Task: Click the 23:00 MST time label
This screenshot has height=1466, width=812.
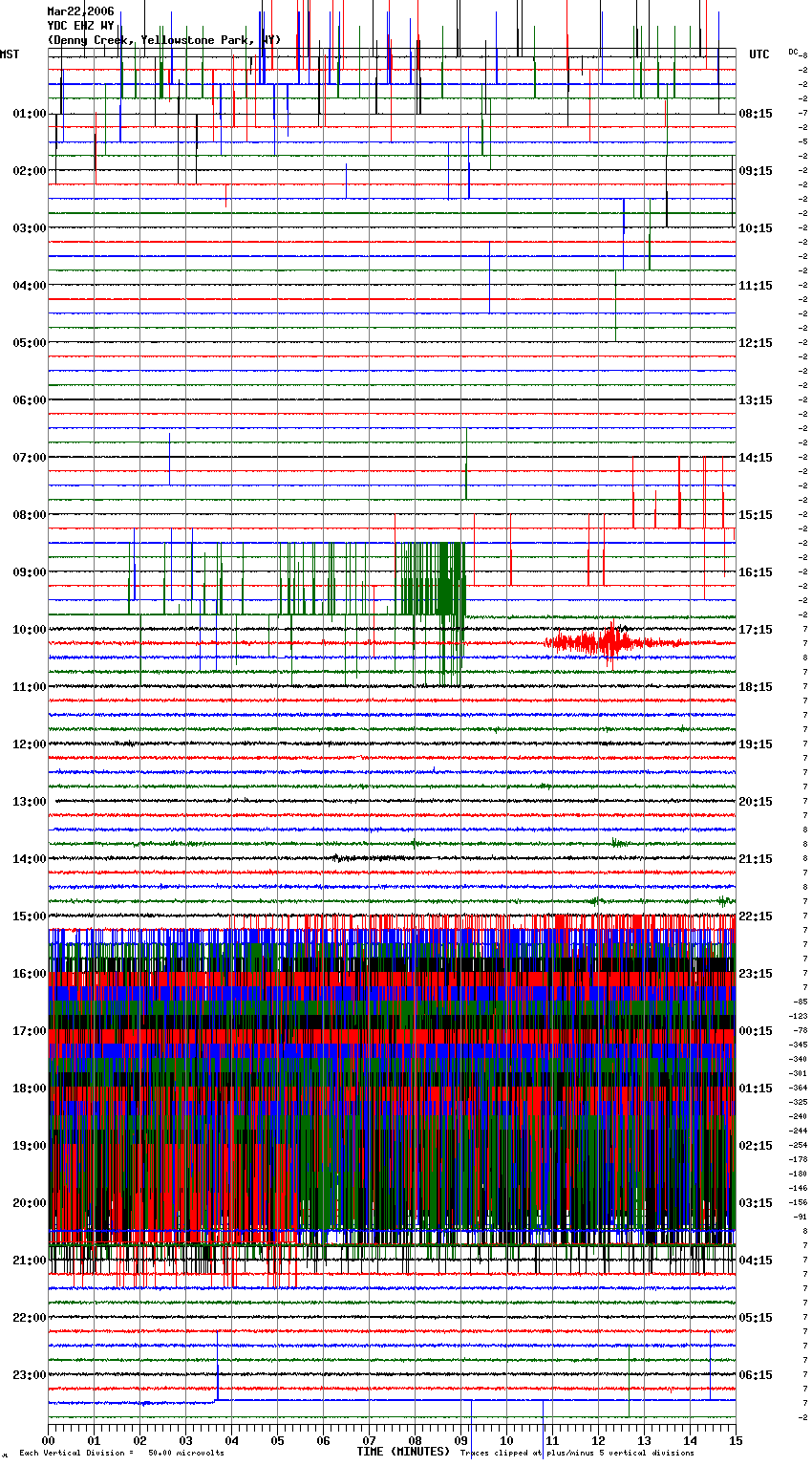Action: click(x=29, y=1375)
